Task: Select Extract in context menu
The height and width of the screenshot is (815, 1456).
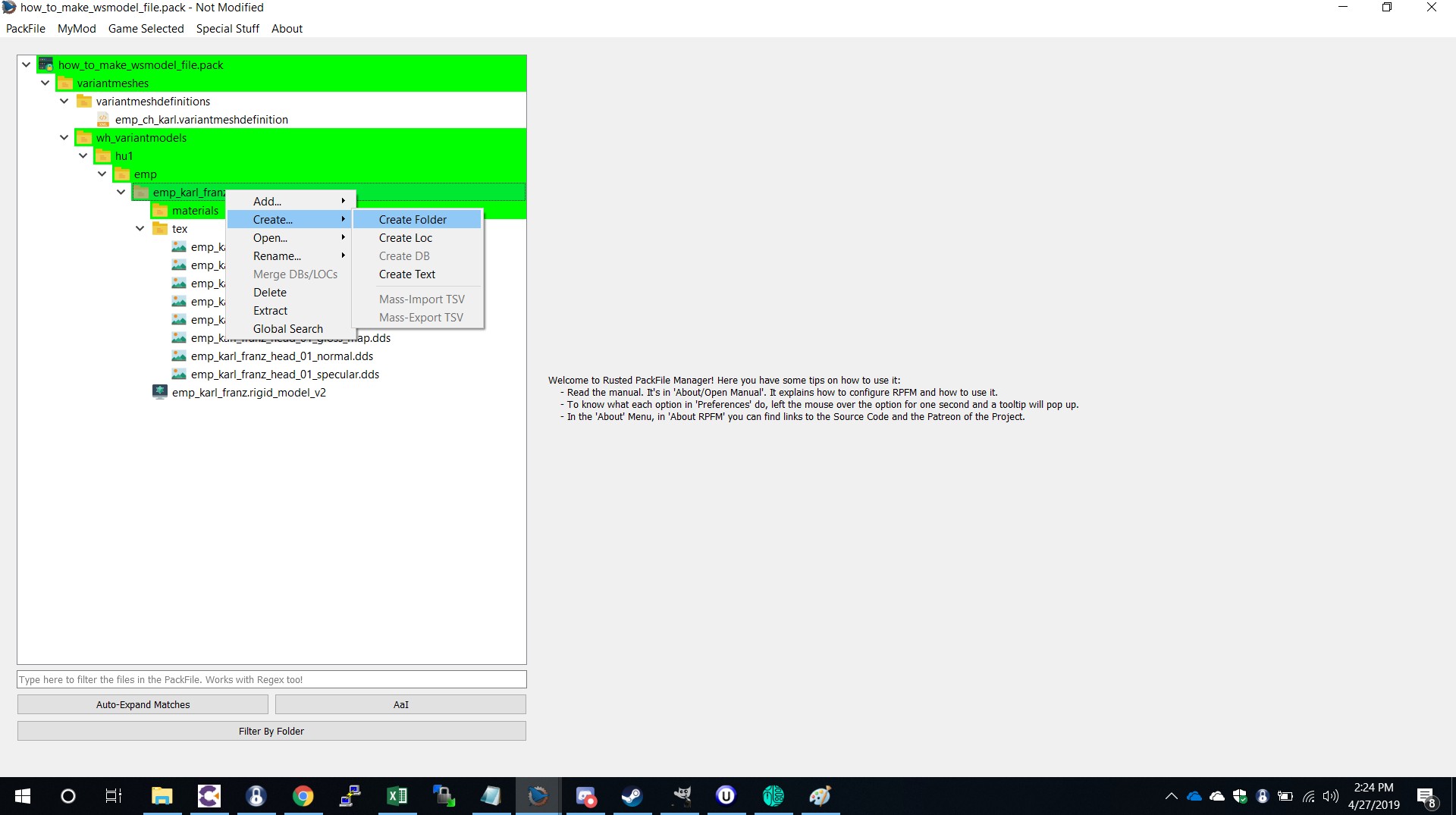Action: tap(290, 311)
